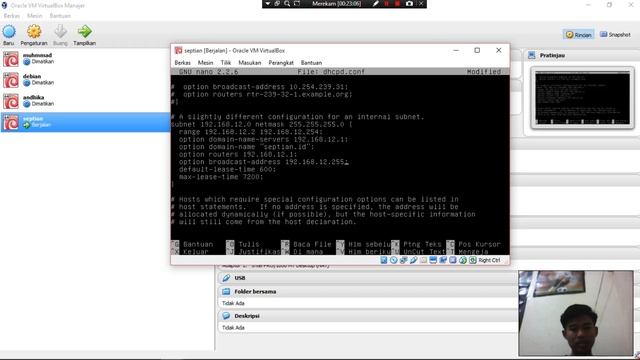Screen dimensions: 640x360
Task: Stop the screen recording
Action: (397, 4)
